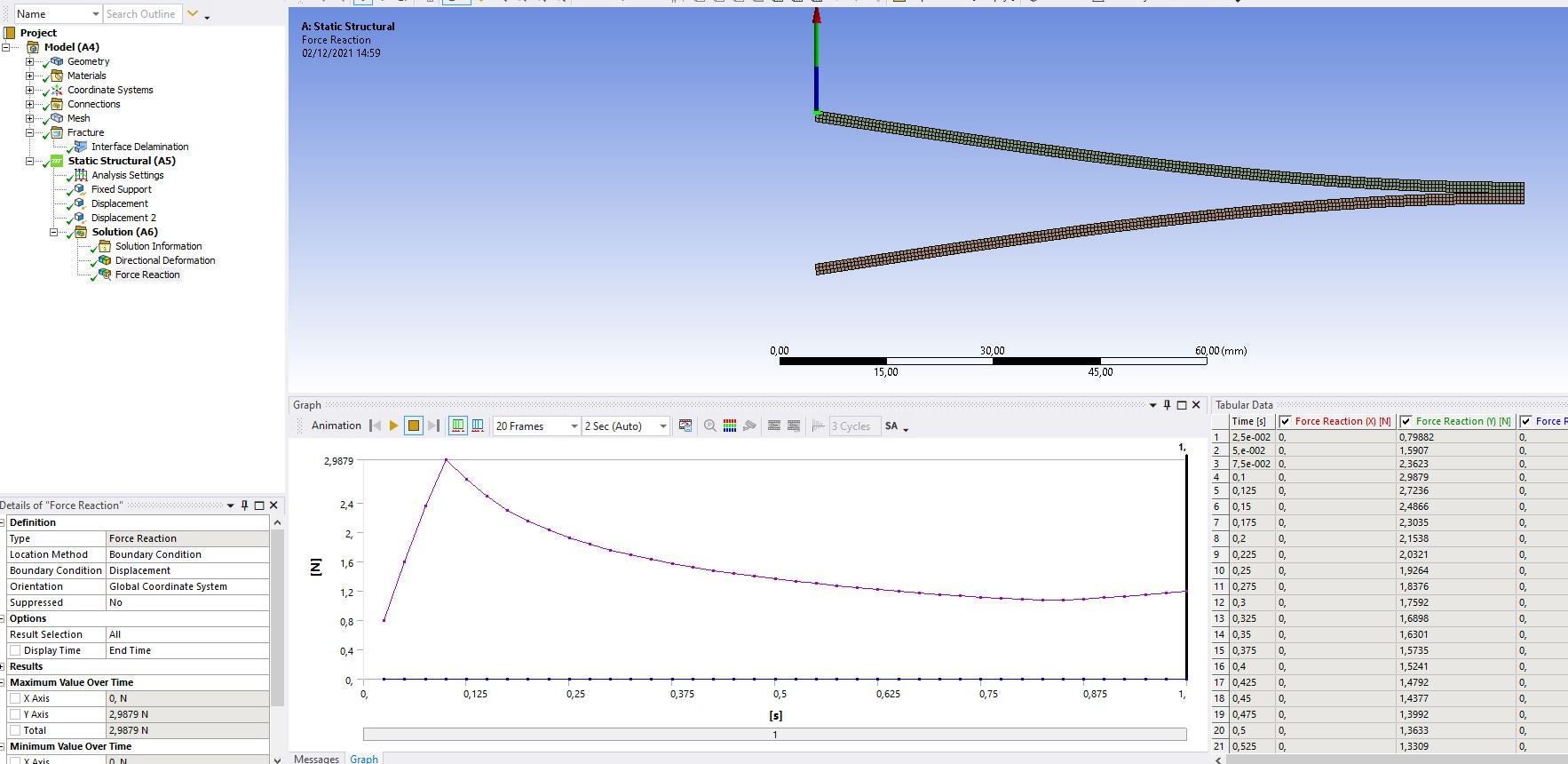This screenshot has width=1568, height=764.
Task: Go to the previous animation frame
Action: tap(375, 426)
